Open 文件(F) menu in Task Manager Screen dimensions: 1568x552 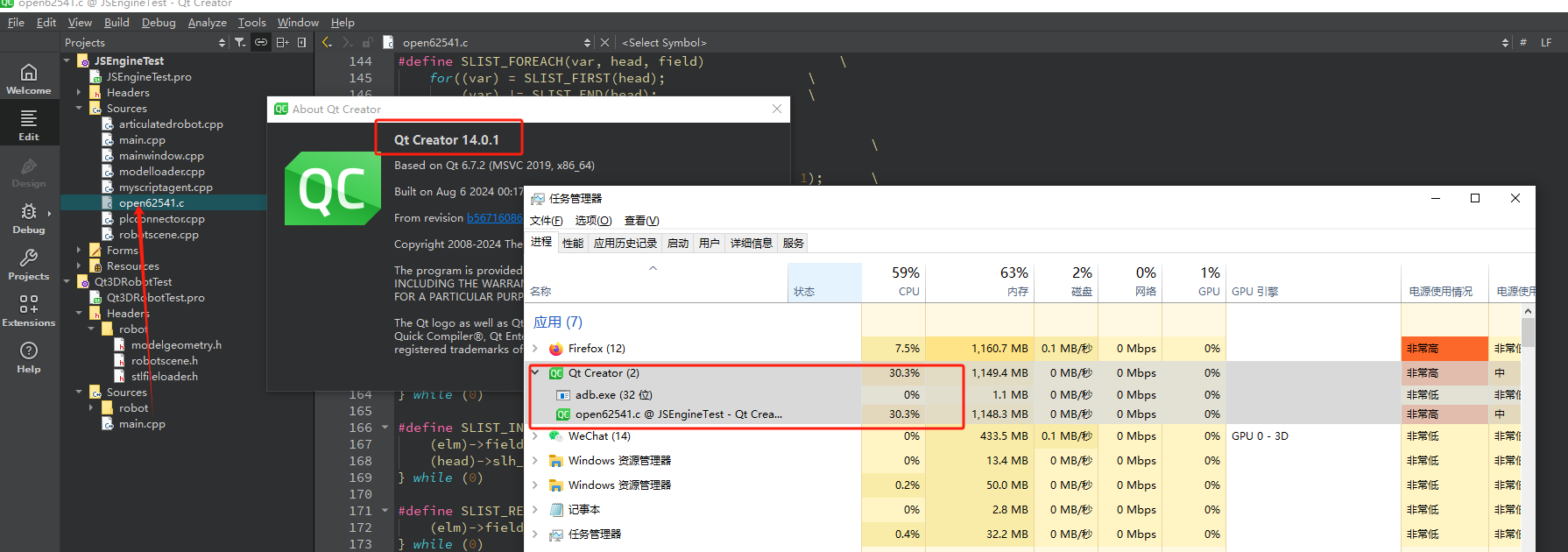[x=547, y=221]
